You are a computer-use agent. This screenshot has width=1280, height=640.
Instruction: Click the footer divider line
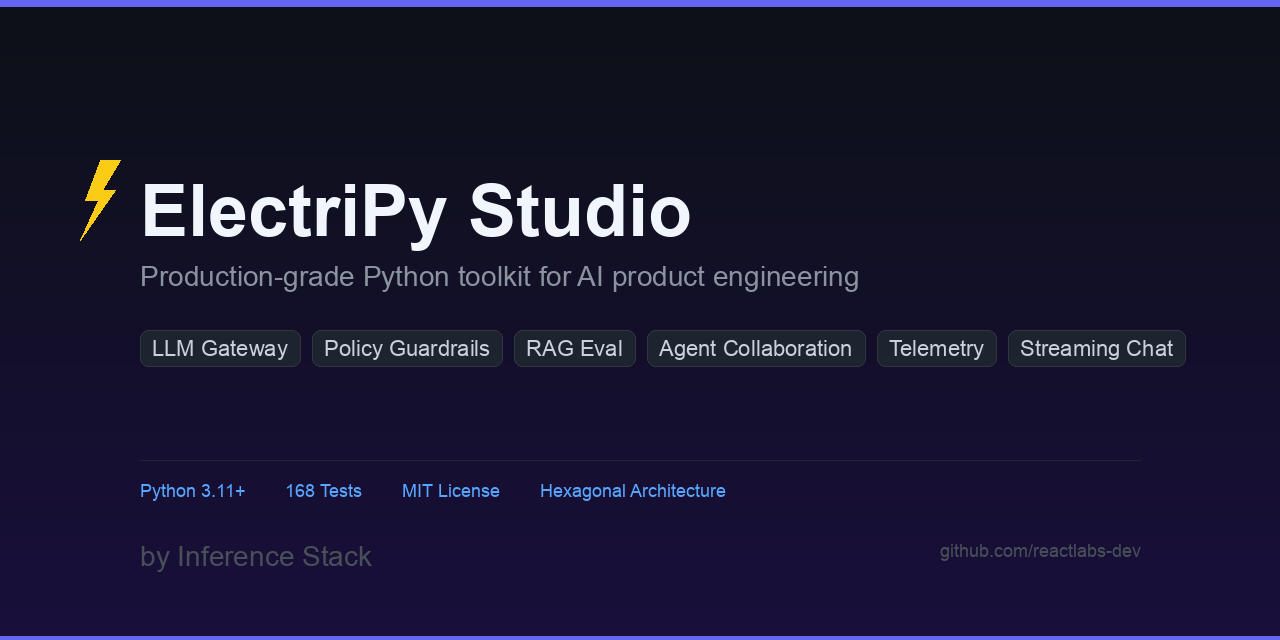pos(640,460)
